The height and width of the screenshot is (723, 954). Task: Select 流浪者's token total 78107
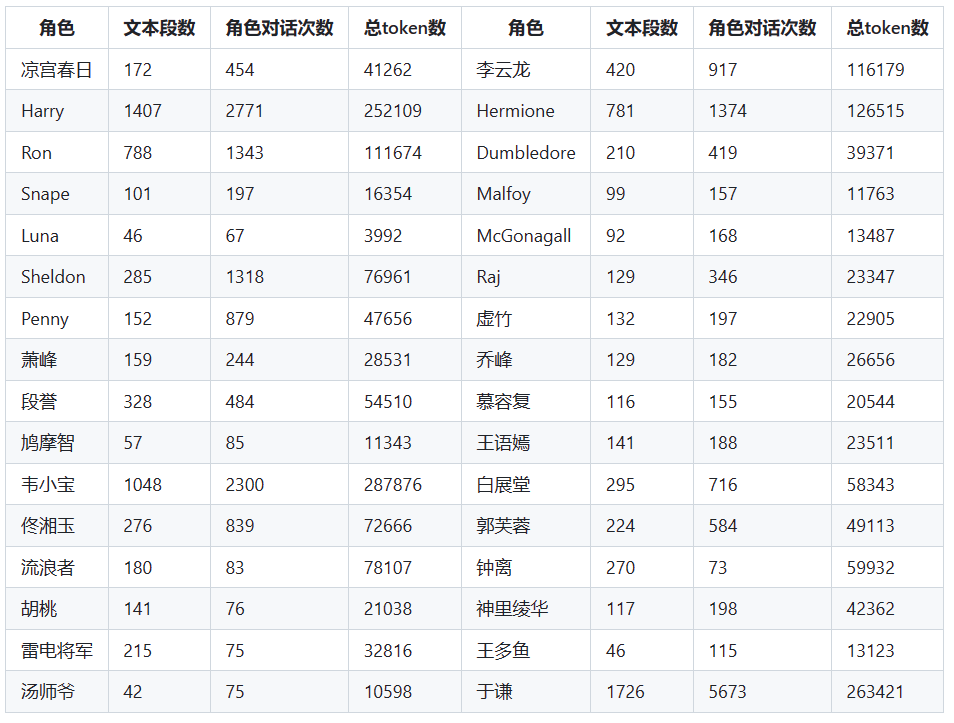tap(388, 567)
